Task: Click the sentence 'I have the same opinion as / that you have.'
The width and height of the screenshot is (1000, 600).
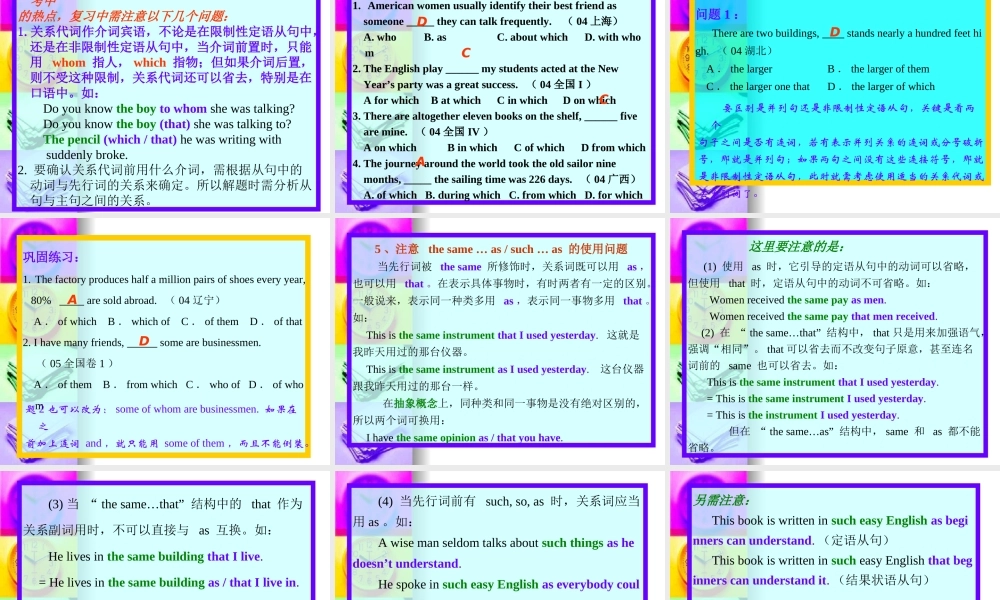Action: 464,437
